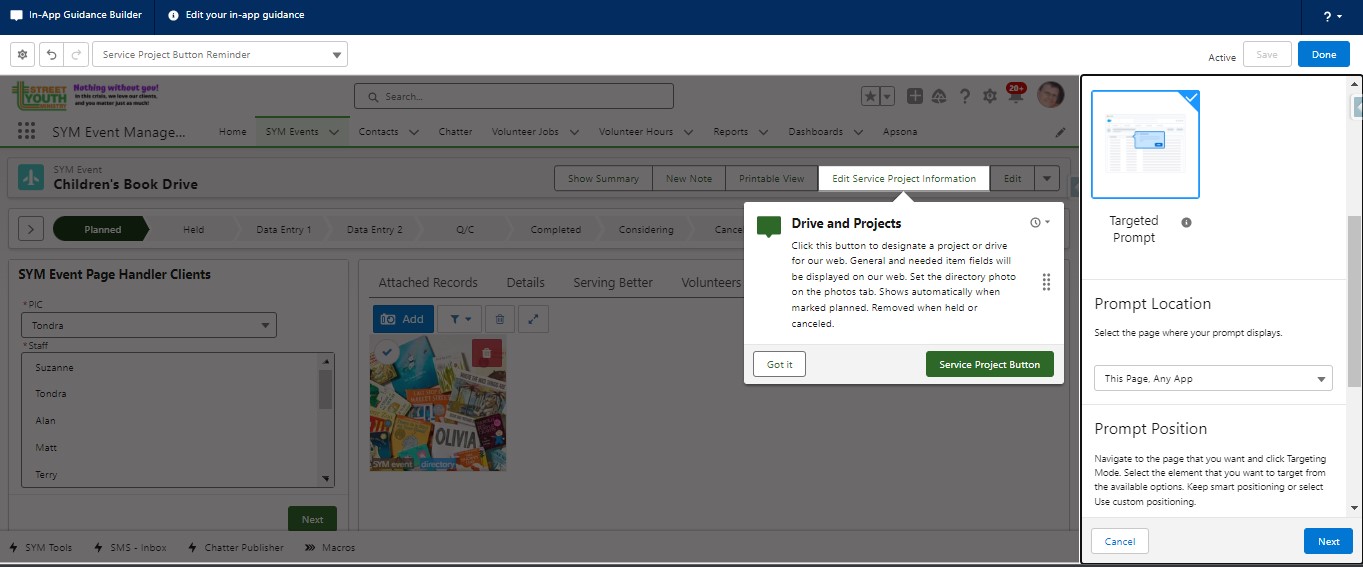Switch to Attached Records tab
1363x567 pixels.
(x=428, y=283)
